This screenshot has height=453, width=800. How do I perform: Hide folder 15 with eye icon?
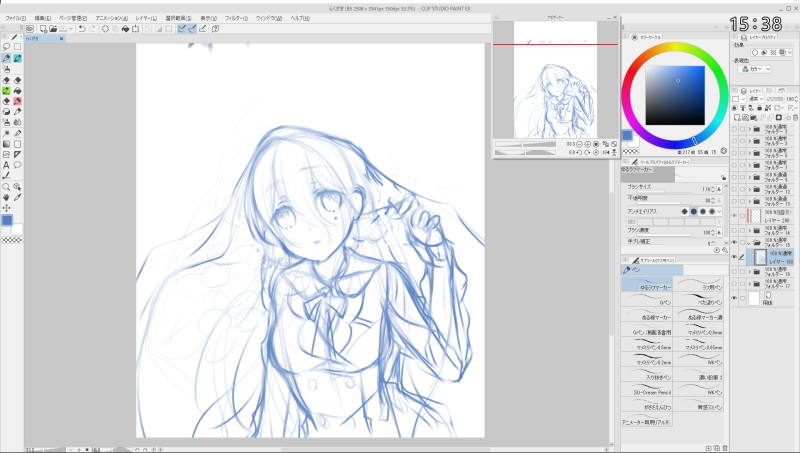click(734, 242)
